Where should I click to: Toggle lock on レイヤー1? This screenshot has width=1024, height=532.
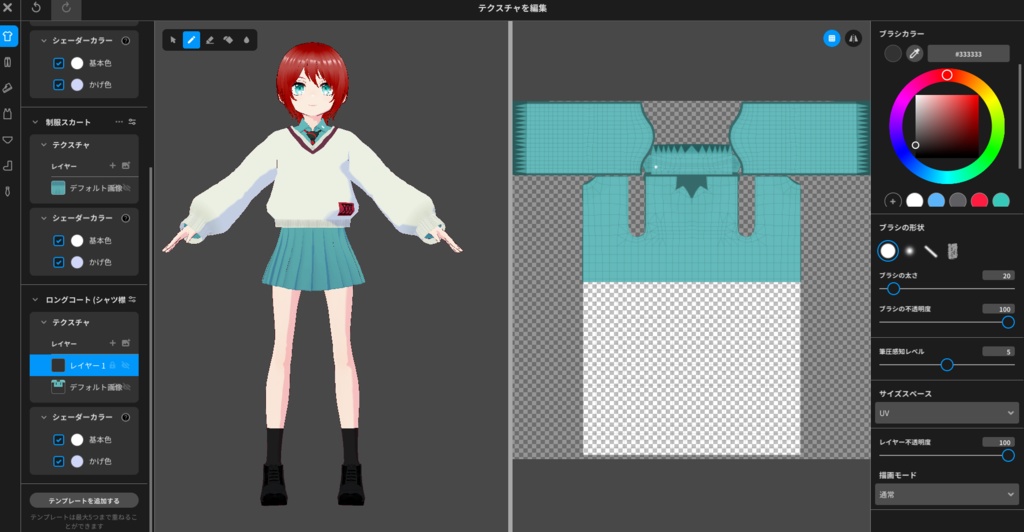pos(112,366)
